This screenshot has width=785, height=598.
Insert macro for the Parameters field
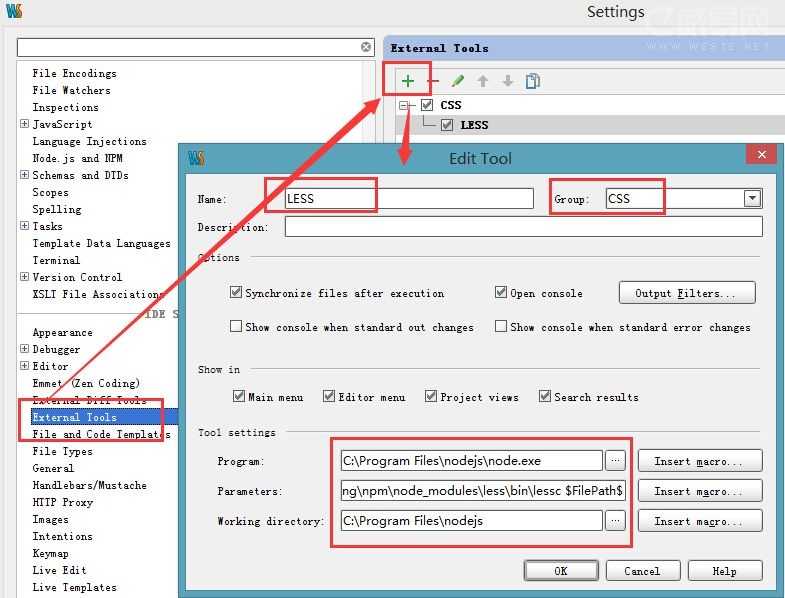point(700,491)
